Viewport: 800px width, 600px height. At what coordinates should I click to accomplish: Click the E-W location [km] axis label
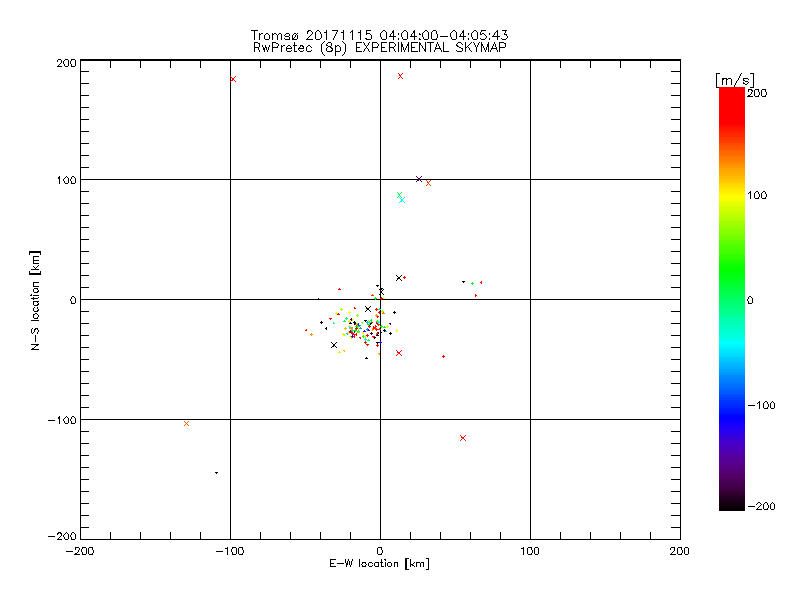[x=379, y=564]
